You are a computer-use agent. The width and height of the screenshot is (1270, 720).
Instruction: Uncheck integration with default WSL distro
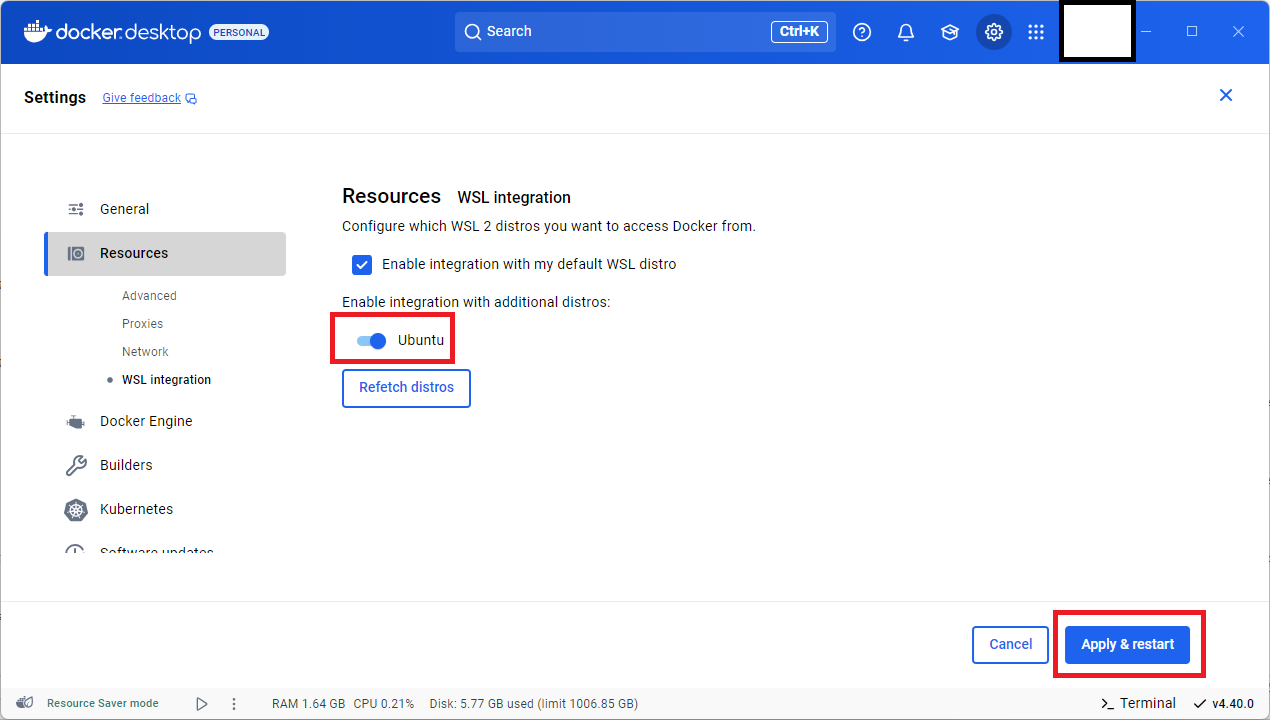(362, 264)
